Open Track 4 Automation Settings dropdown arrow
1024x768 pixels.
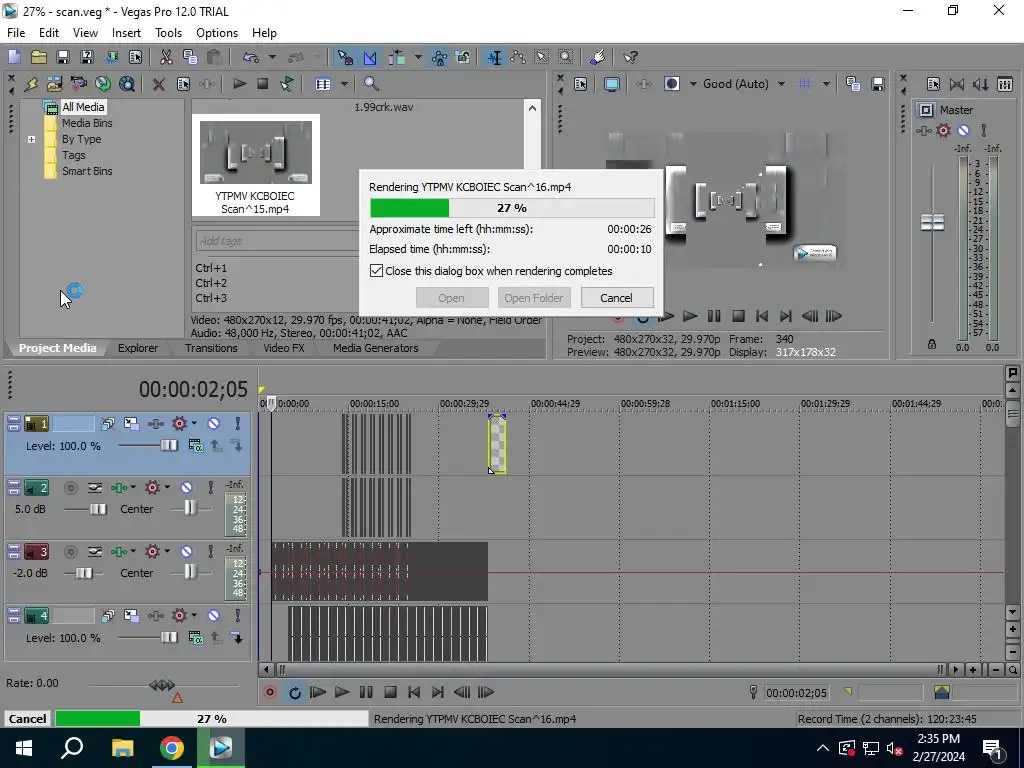[x=194, y=615]
